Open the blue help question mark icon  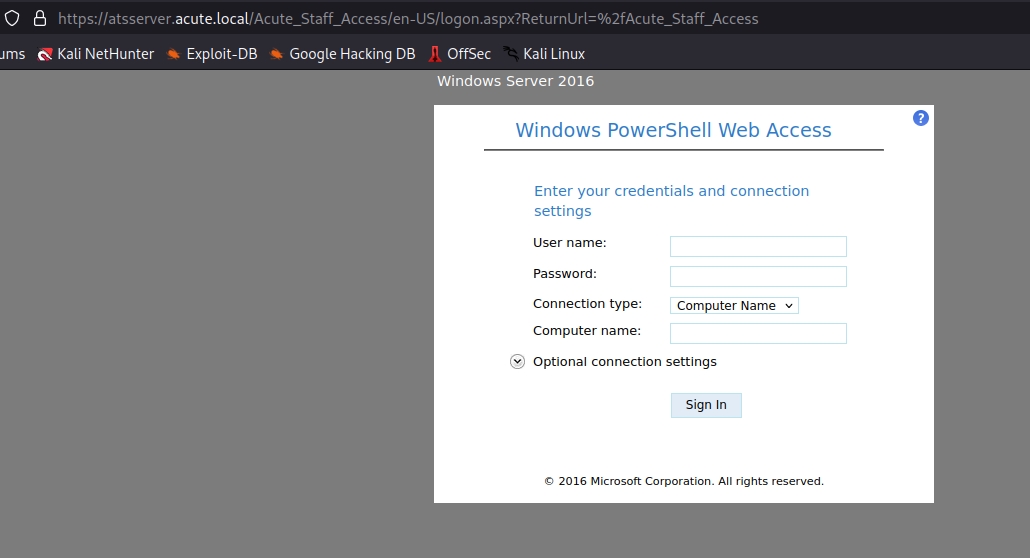click(x=921, y=118)
